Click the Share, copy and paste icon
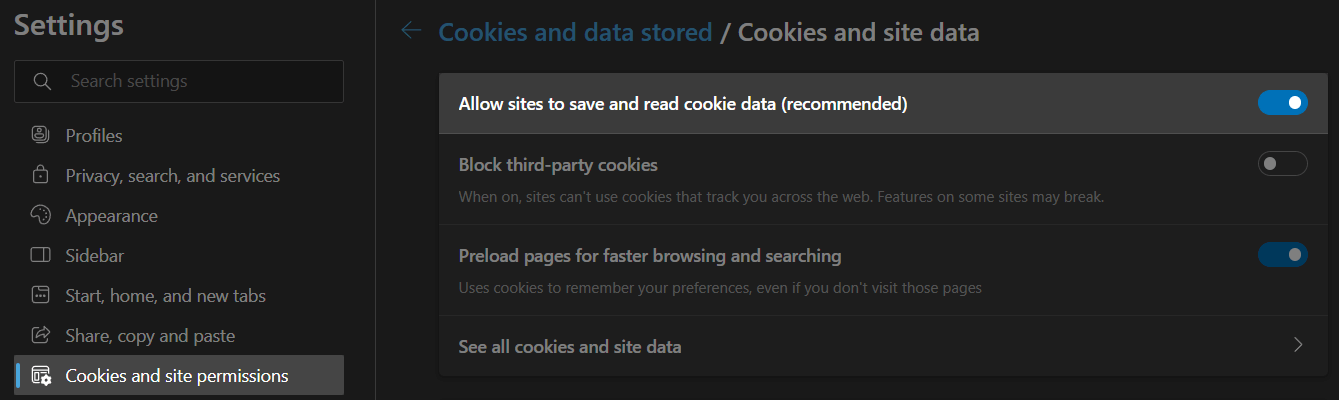 coord(41,336)
